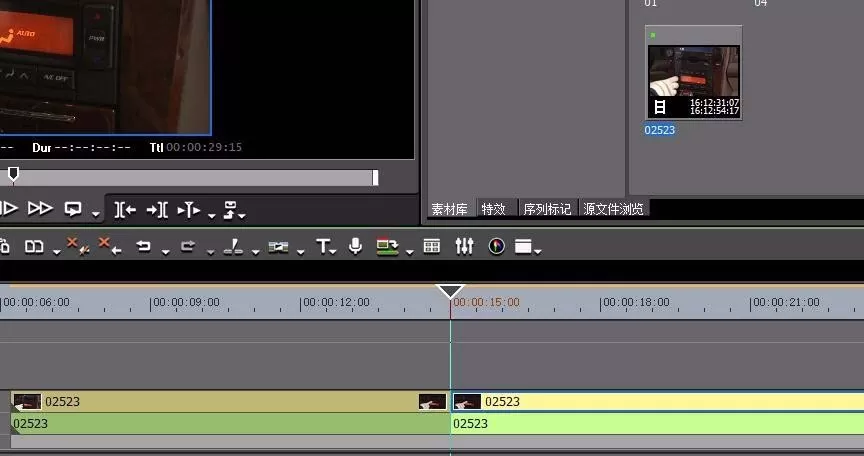Select the second highlighted 02523 video clip
The image size is (864, 456).
coord(658,401)
